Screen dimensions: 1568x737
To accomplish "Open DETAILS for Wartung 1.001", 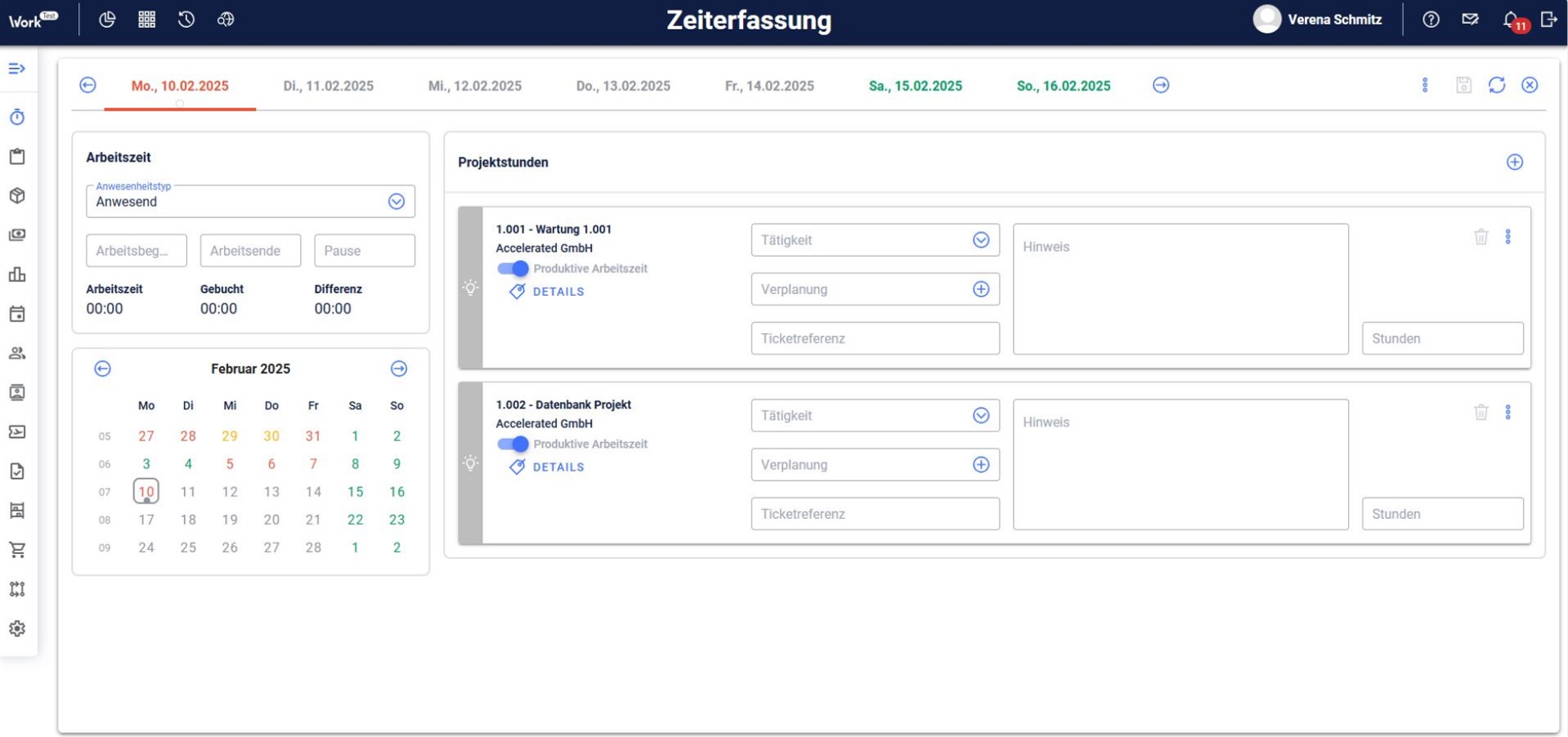I will (547, 292).
